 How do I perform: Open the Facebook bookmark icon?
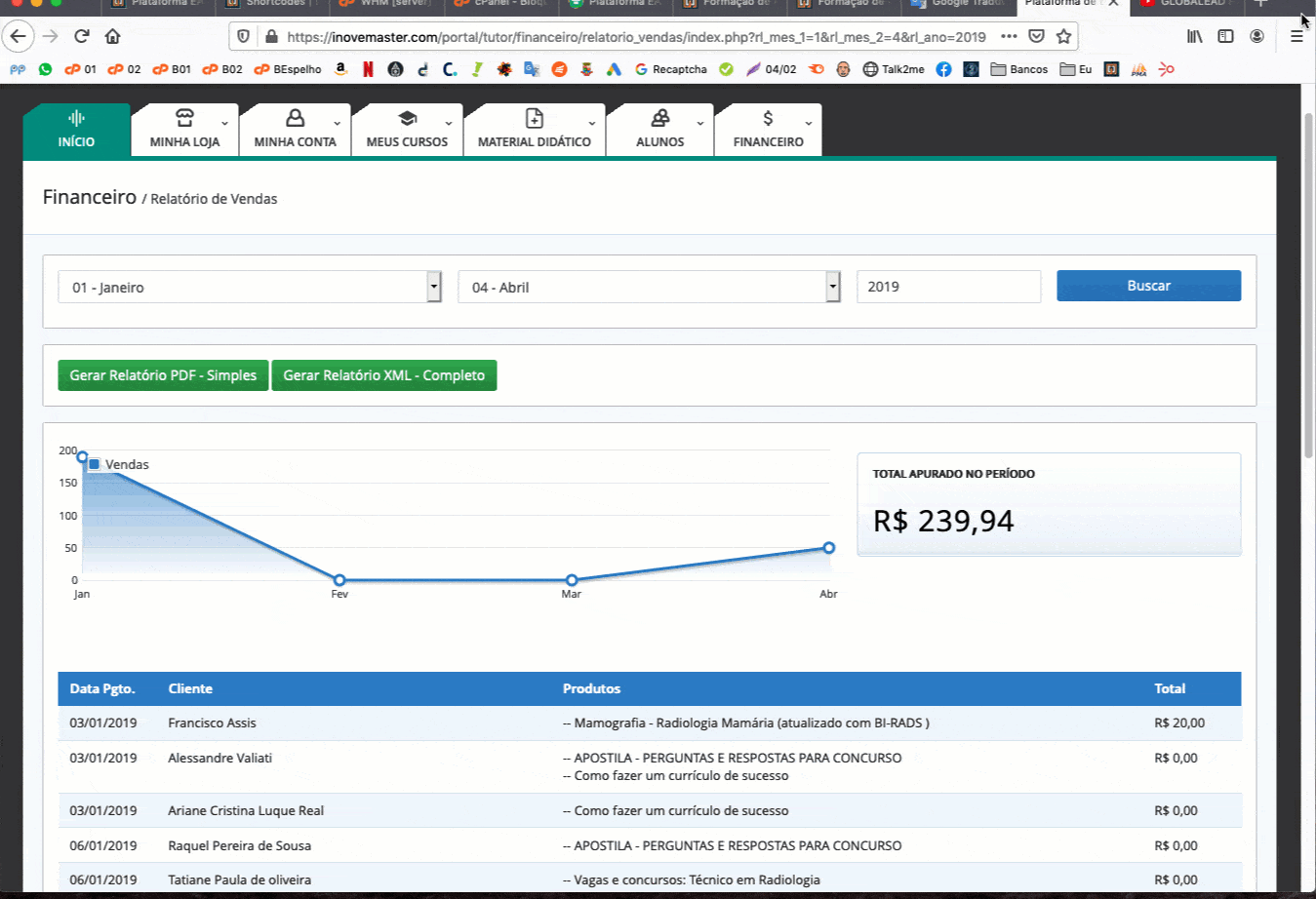[x=943, y=69]
